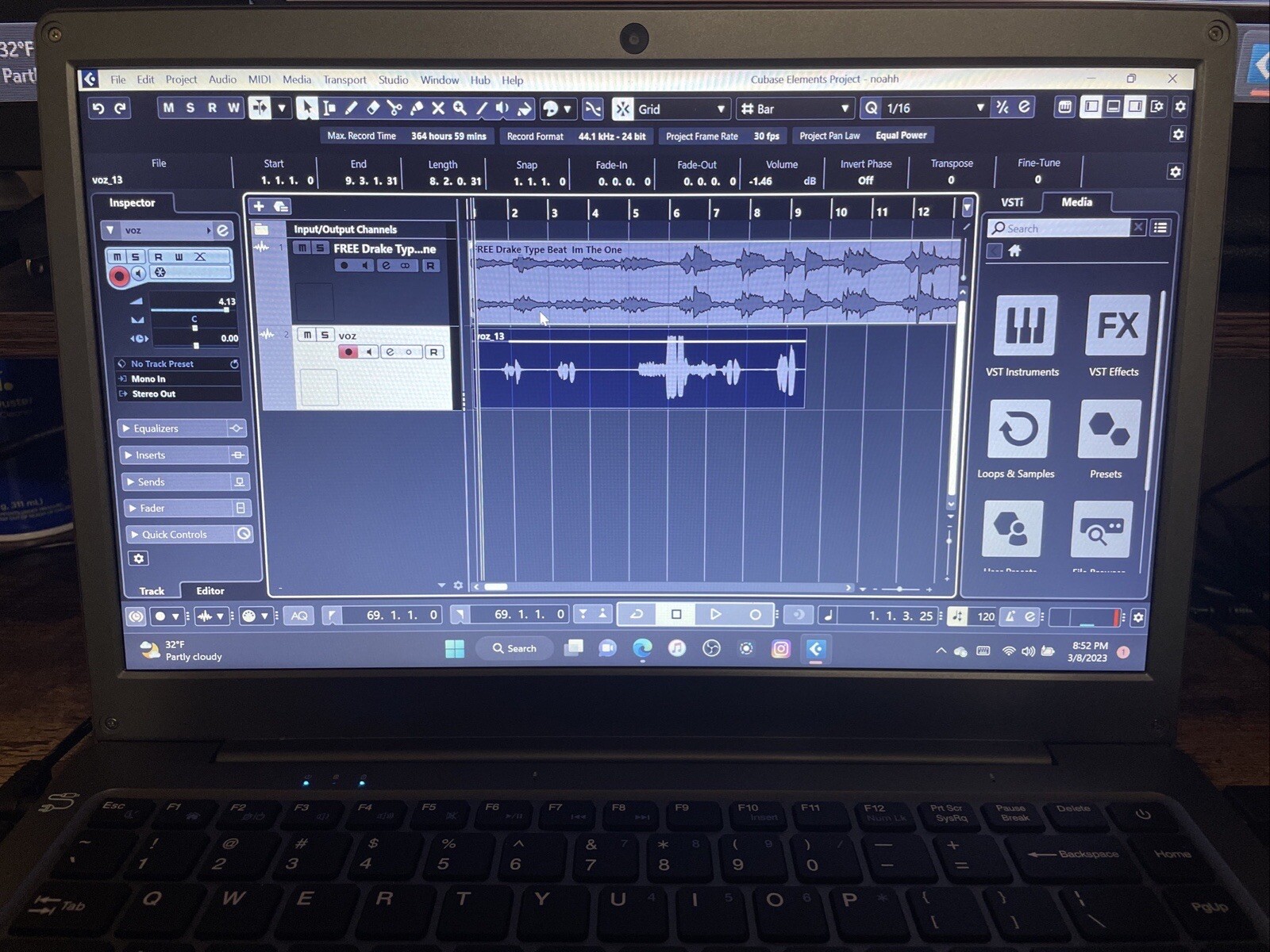The image size is (1270, 952).
Task: Solo the FREE Drake Type Beat track
Action: click(x=320, y=248)
